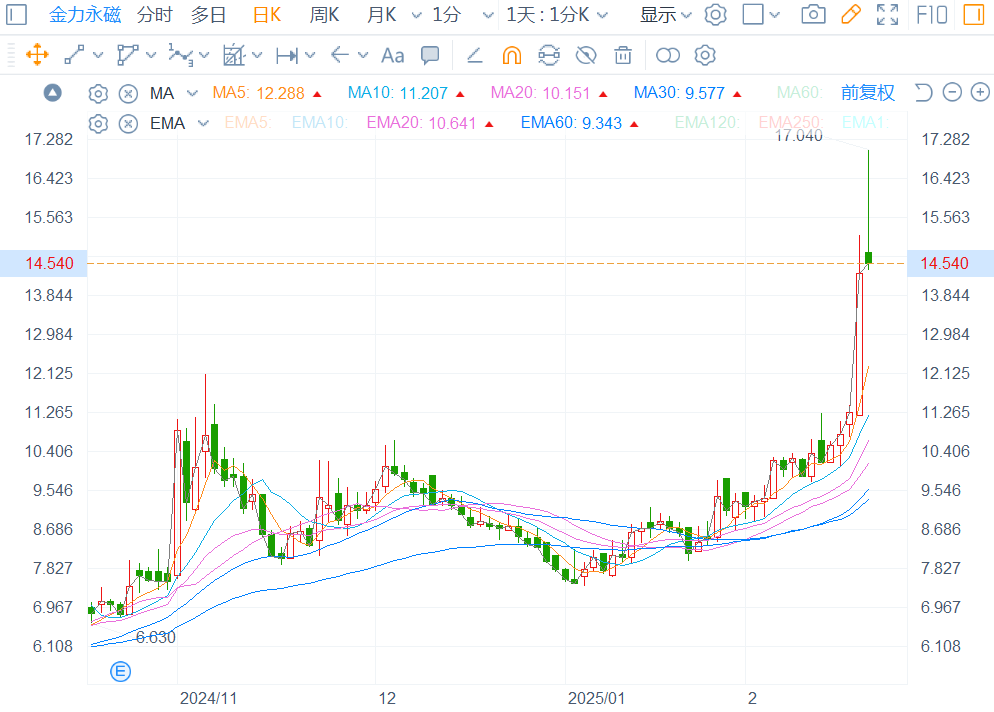Delete all drawings with trash icon

click(x=623, y=55)
